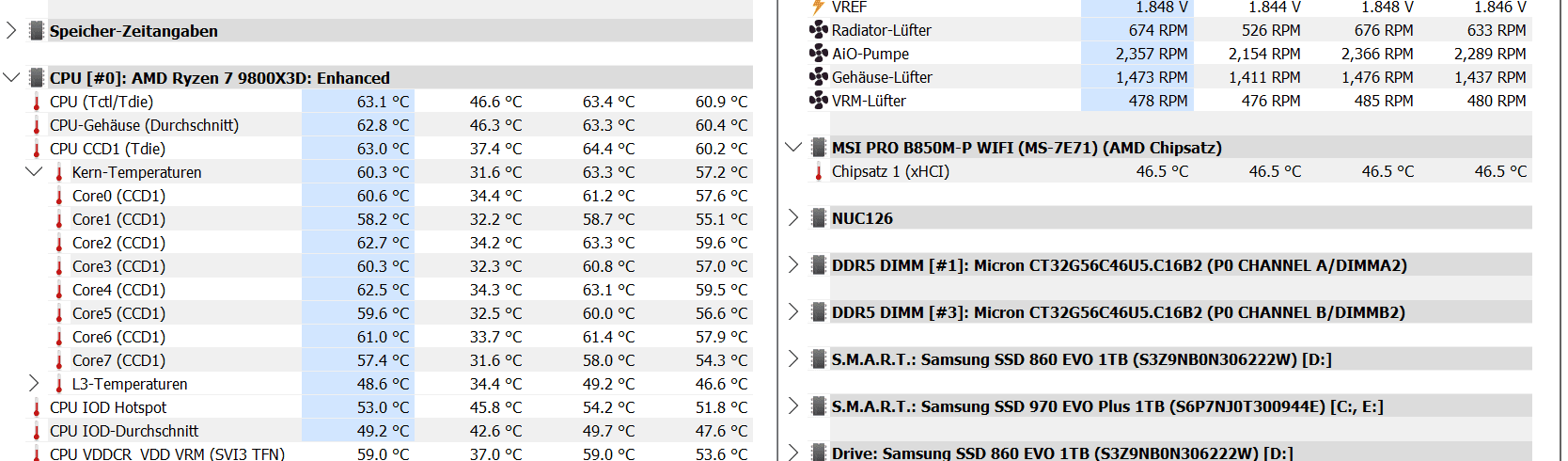
Task: Collapse the Kern-Temperaturen subtree
Action: pyautogui.click(x=34, y=171)
